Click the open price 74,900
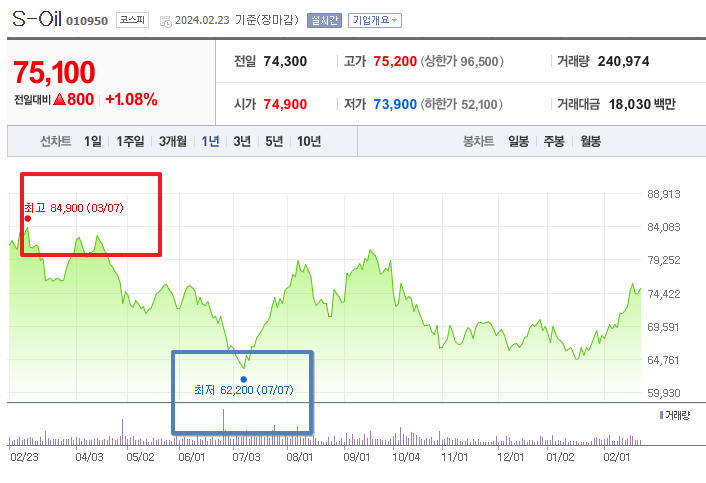 click(x=285, y=104)
